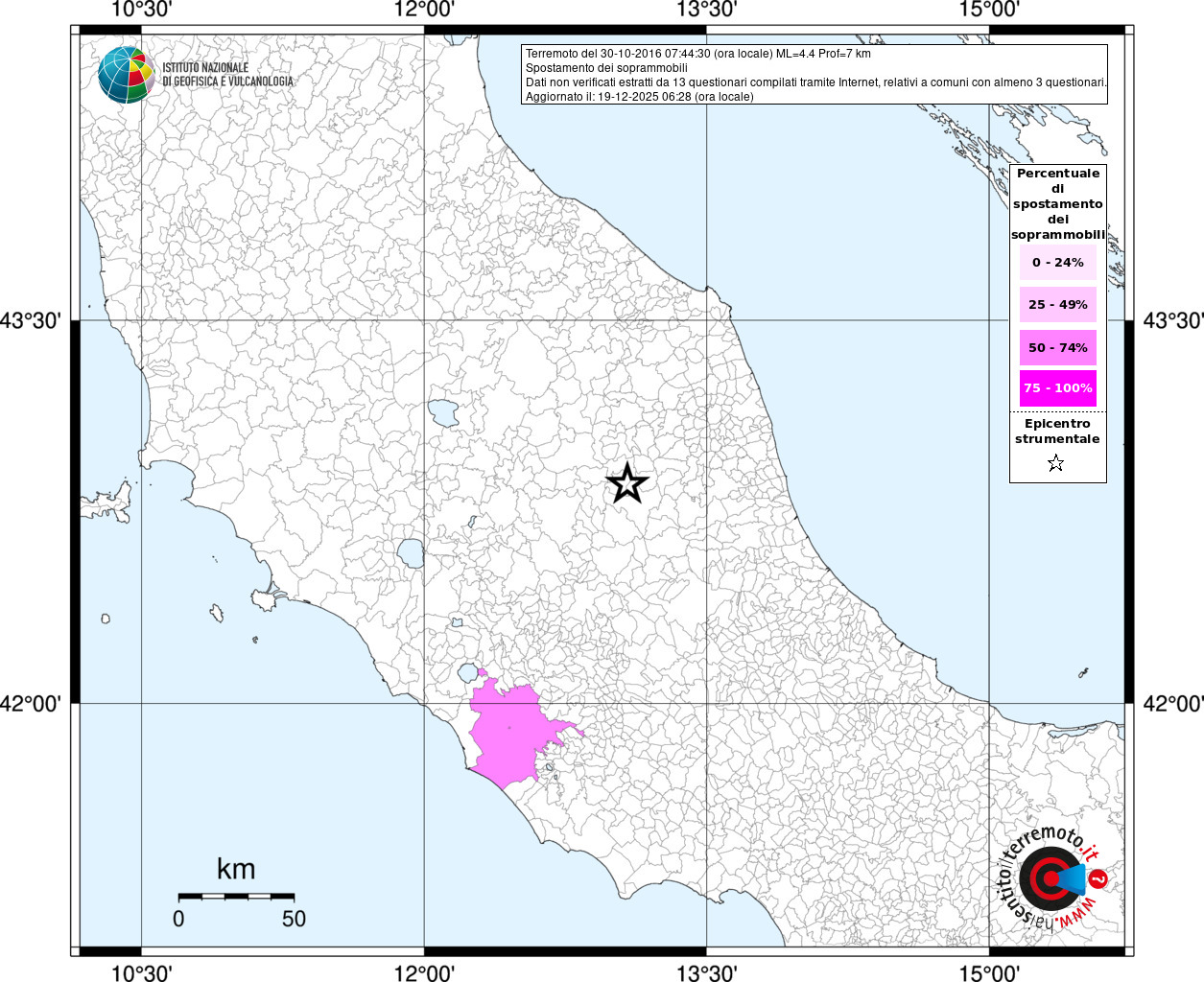The width and height of the screenshot is (1204, 982).
Task: Click the right 42°00' latitude label
Action: [x=1172, y=704]
